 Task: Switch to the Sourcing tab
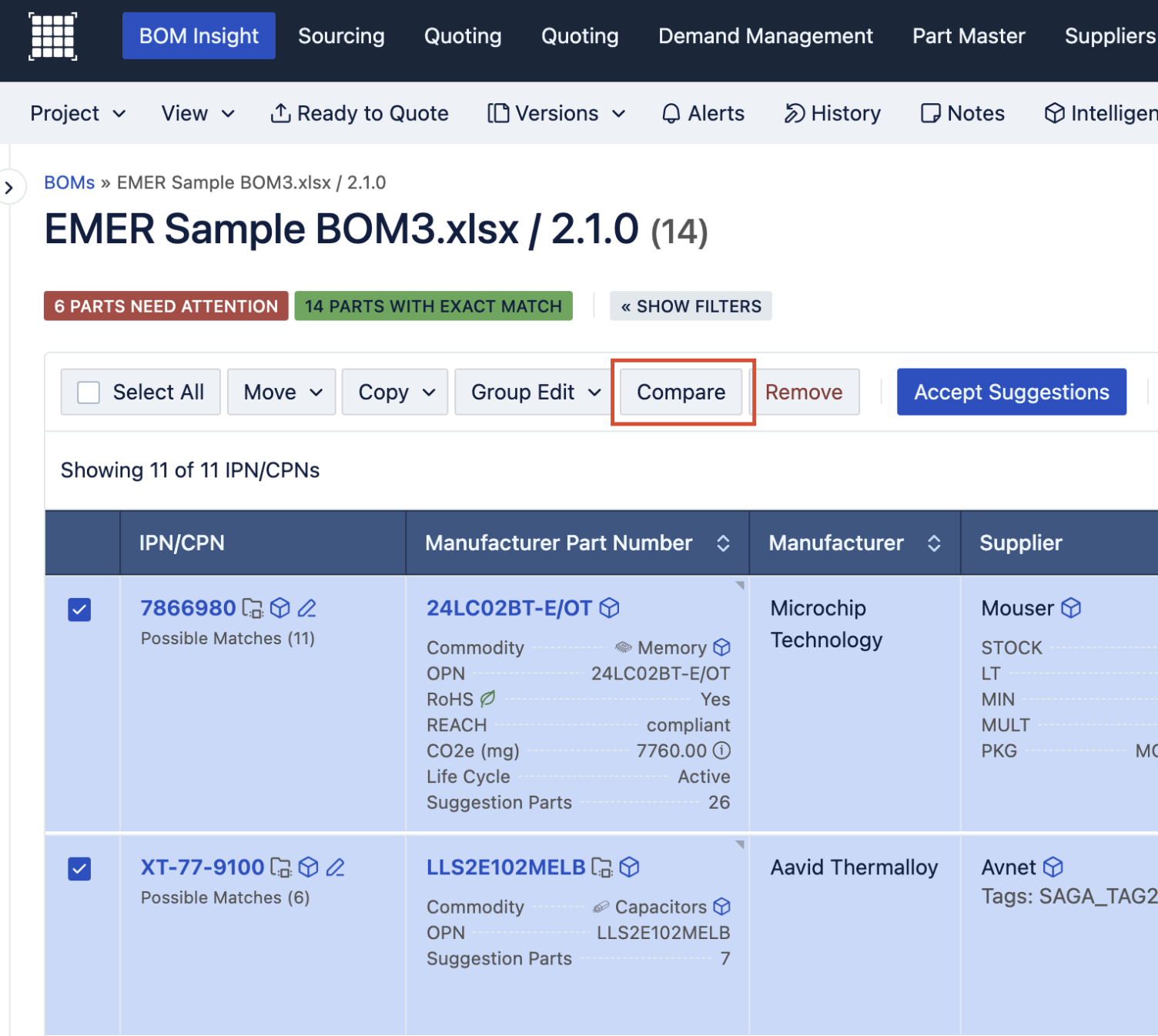click(x=341, y=36)
